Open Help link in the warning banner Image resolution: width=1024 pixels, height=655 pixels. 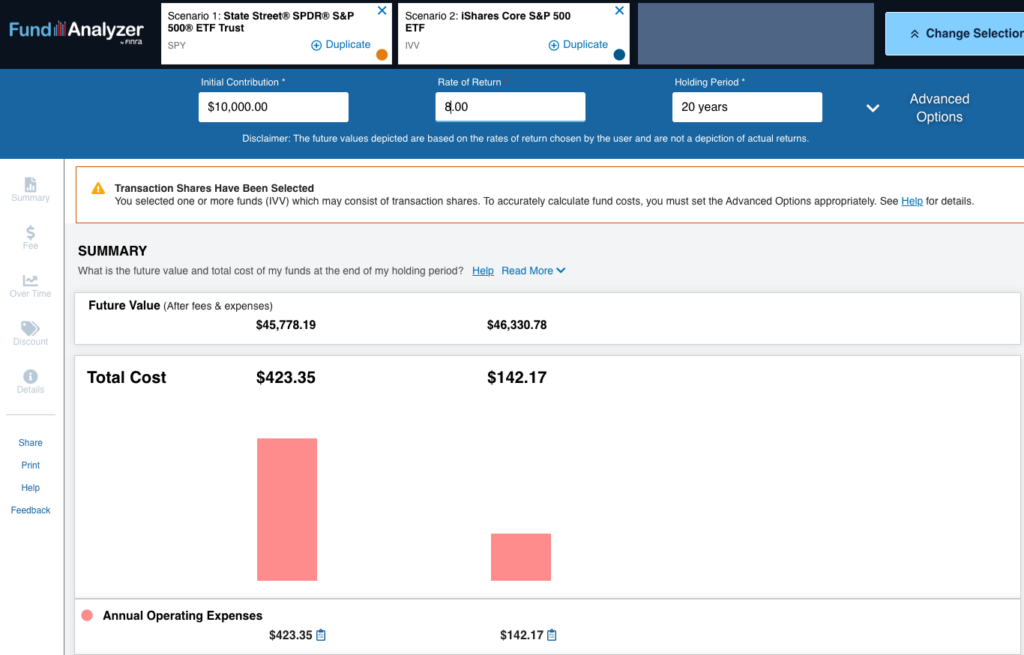(x=911, y=201)
